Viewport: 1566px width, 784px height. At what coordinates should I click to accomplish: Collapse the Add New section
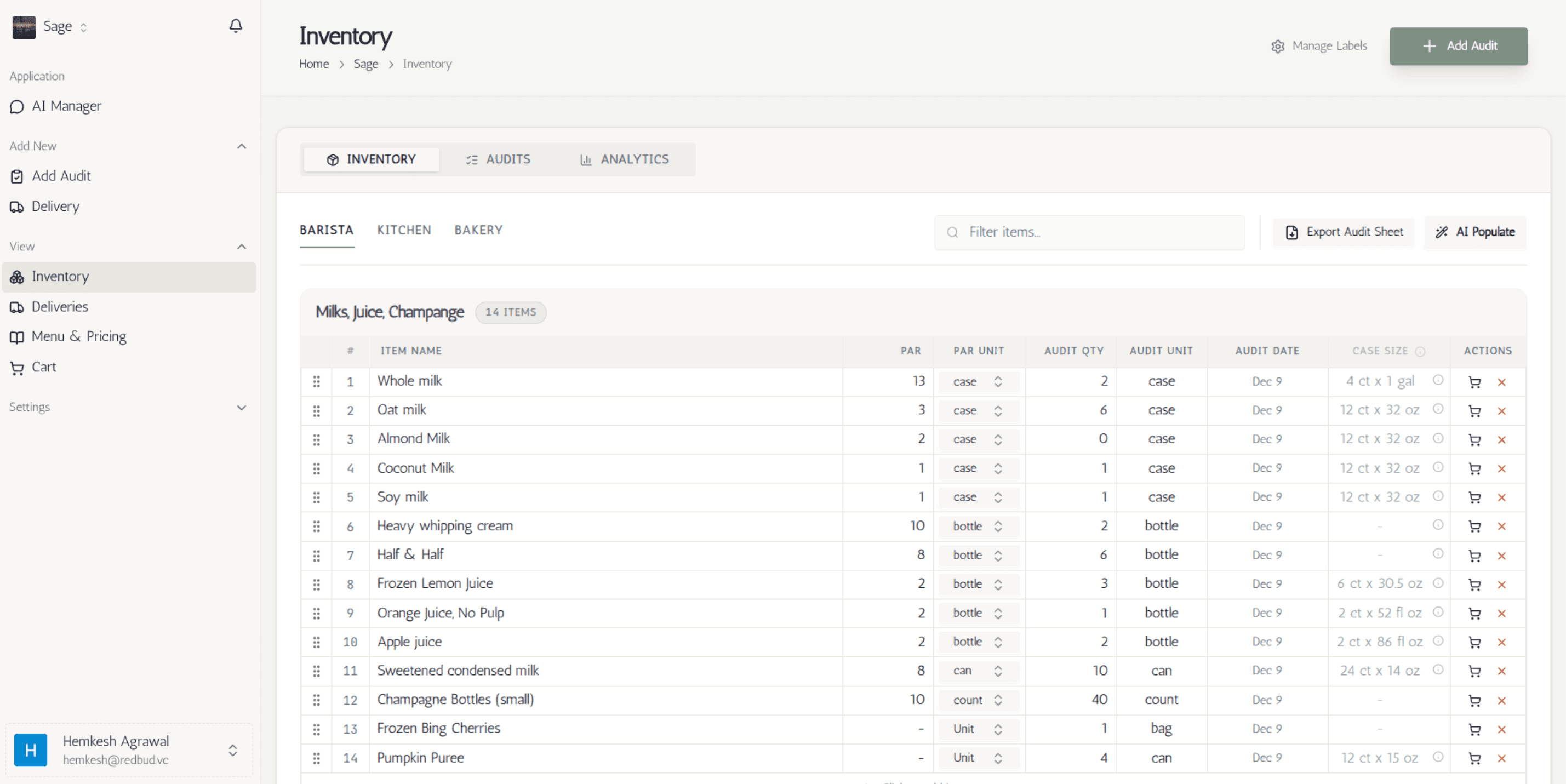click(241, 146)
